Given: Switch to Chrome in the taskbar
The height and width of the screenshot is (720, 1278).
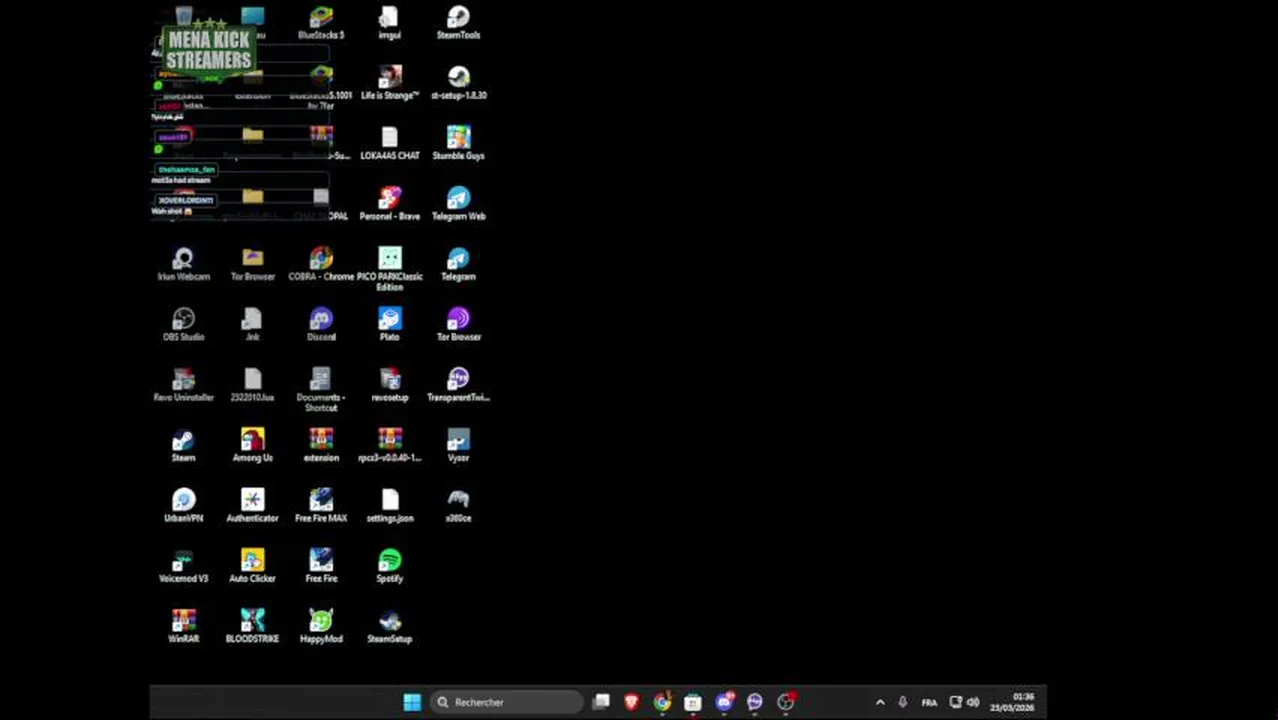Looking at the screenshot, I should (x=662, y=702).
